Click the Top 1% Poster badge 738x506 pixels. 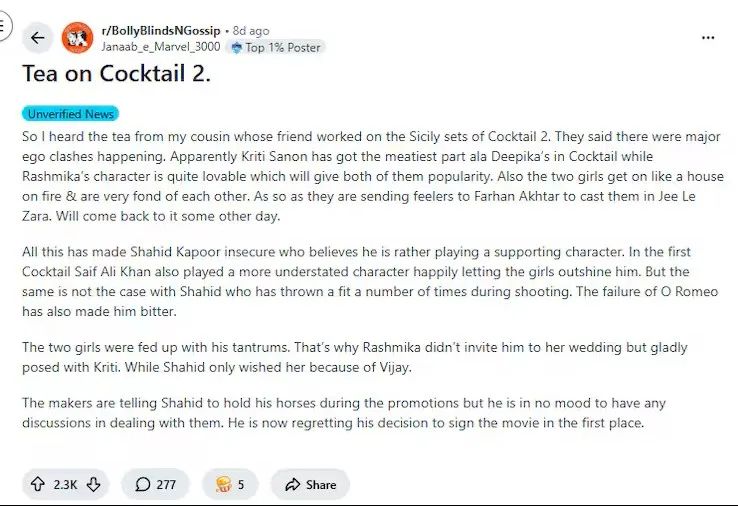[275, 47]
